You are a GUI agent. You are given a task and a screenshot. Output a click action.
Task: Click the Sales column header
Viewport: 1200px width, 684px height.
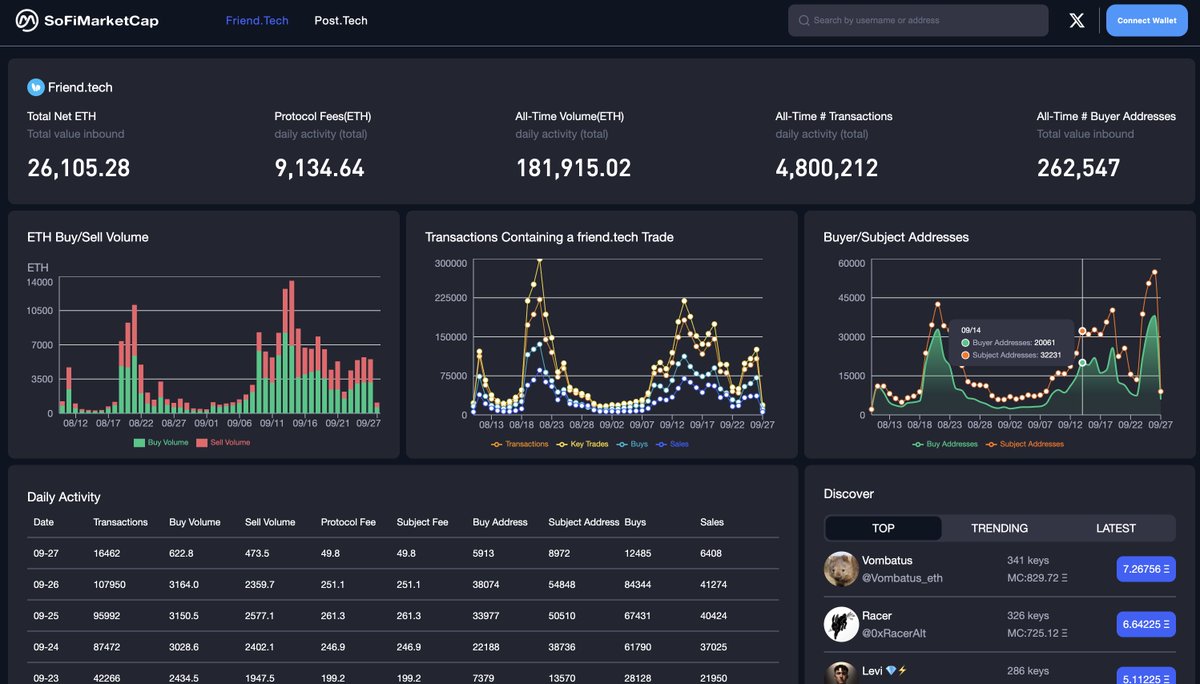(712, 522)
